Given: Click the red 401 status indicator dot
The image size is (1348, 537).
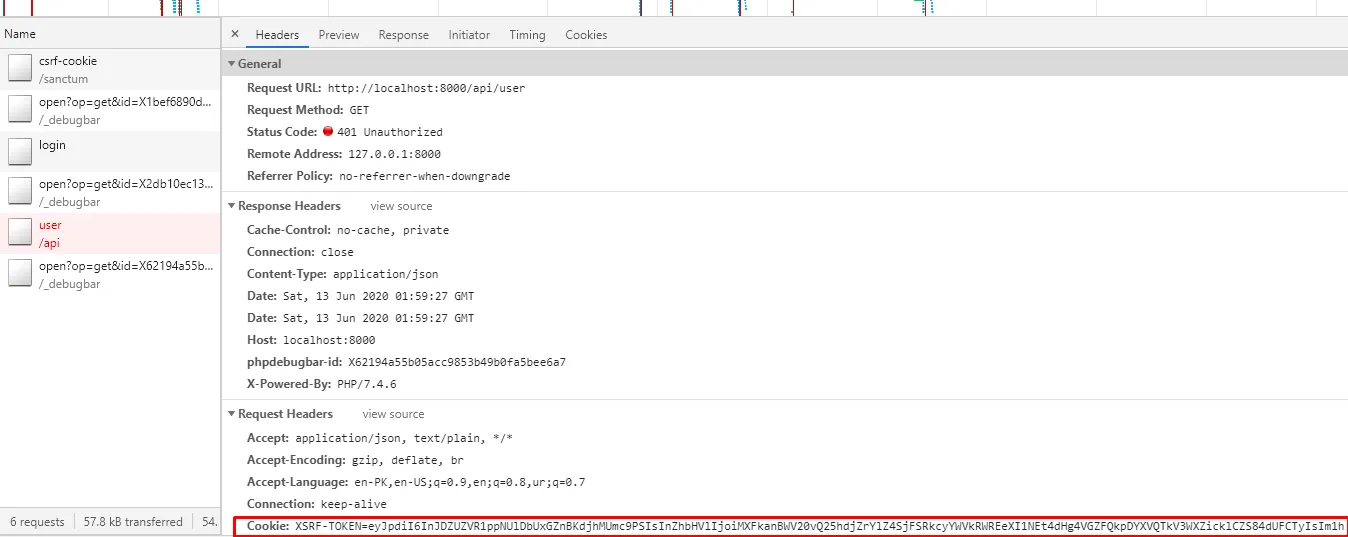Looking at the screenshot, I should (x=328, y=131).
